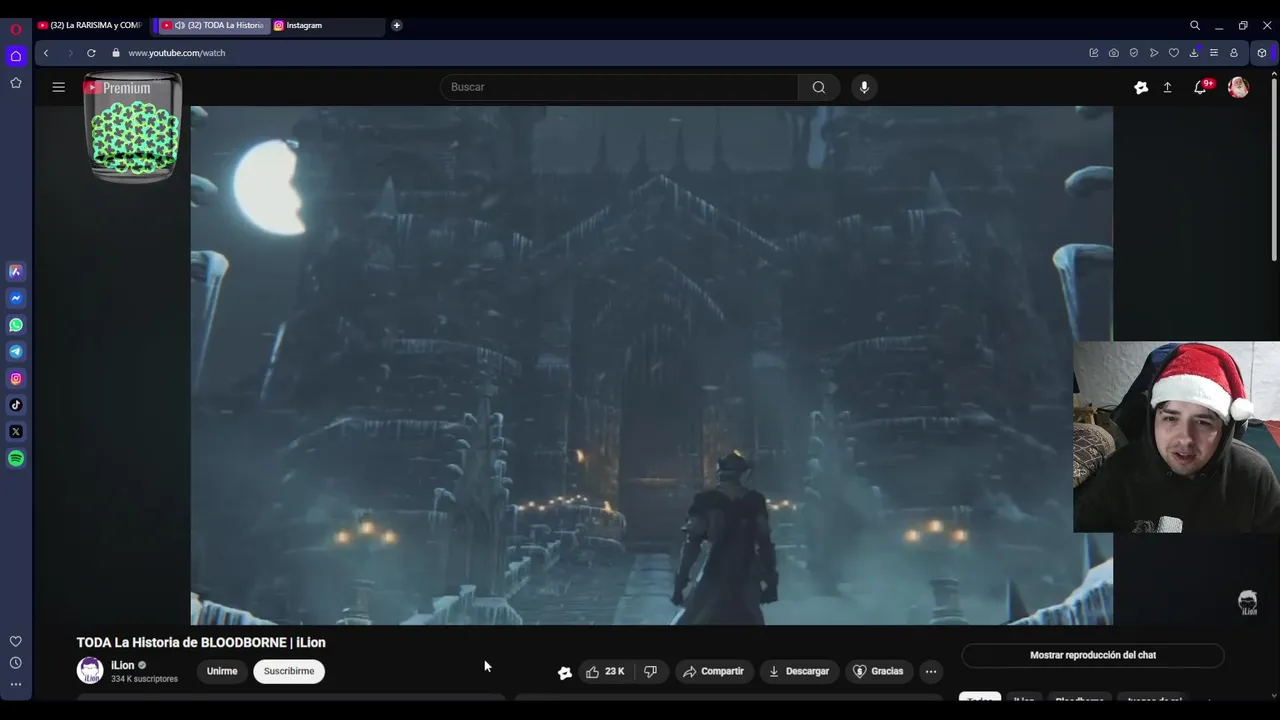Click the padlock site info icon
1280x720 pixels.
pyautogui.click(x=116, y=53)
